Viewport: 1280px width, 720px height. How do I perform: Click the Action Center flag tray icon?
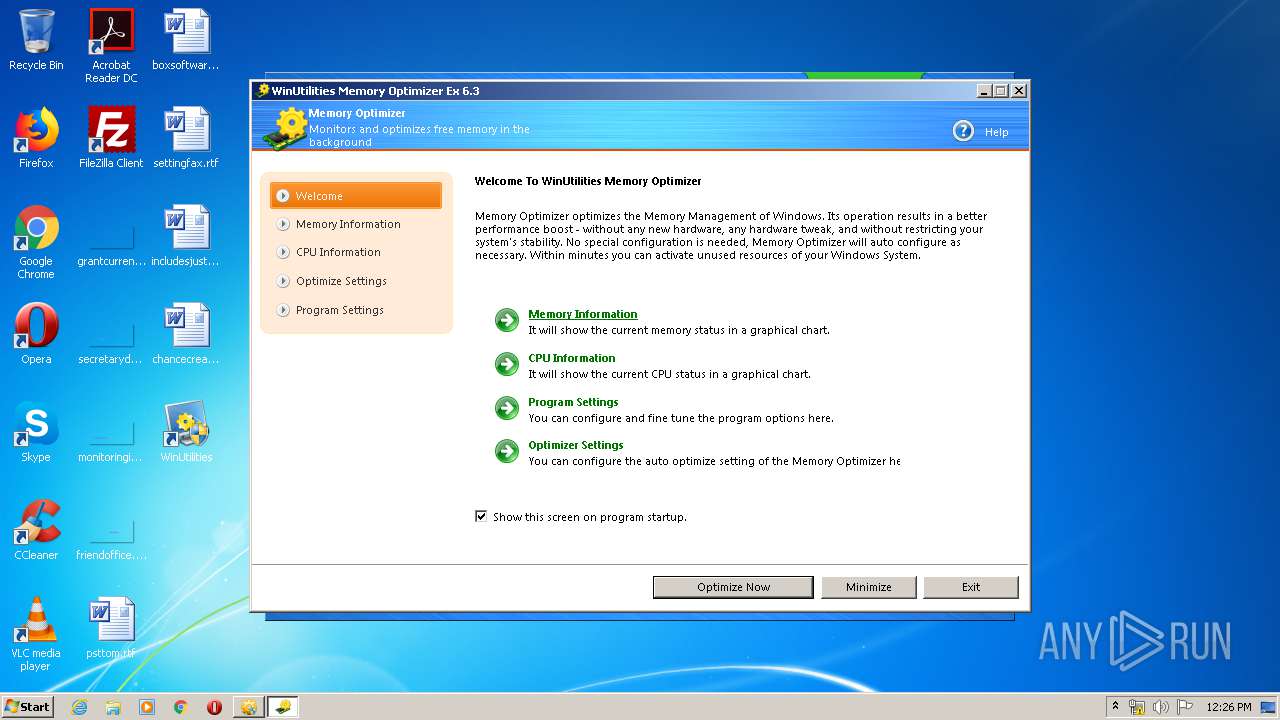tap(1185, 707)
